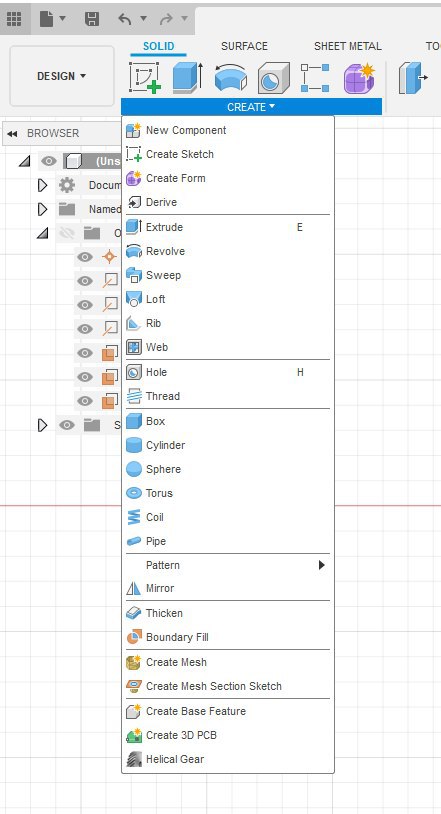Select Revolve in the Create menu
The width and height of the screenshot is (441, 814).
[x=228, y=251]
